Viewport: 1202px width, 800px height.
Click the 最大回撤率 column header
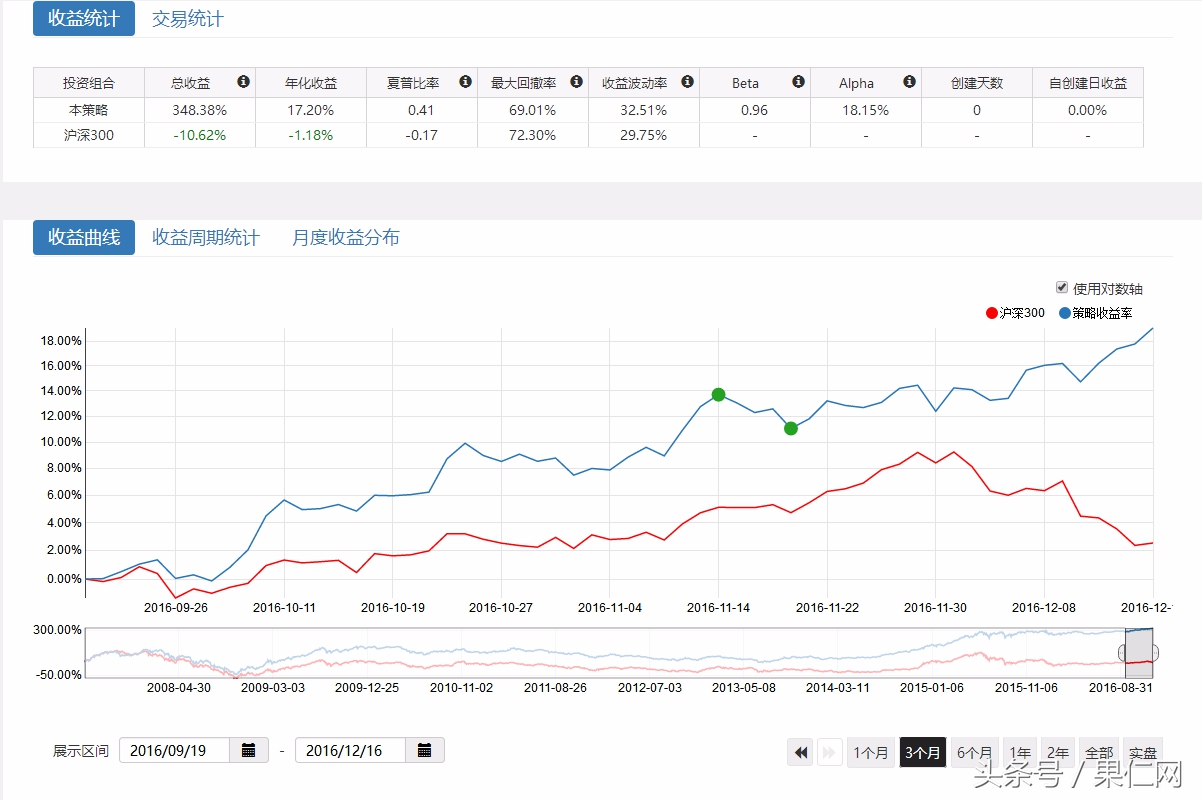(532, 83)
